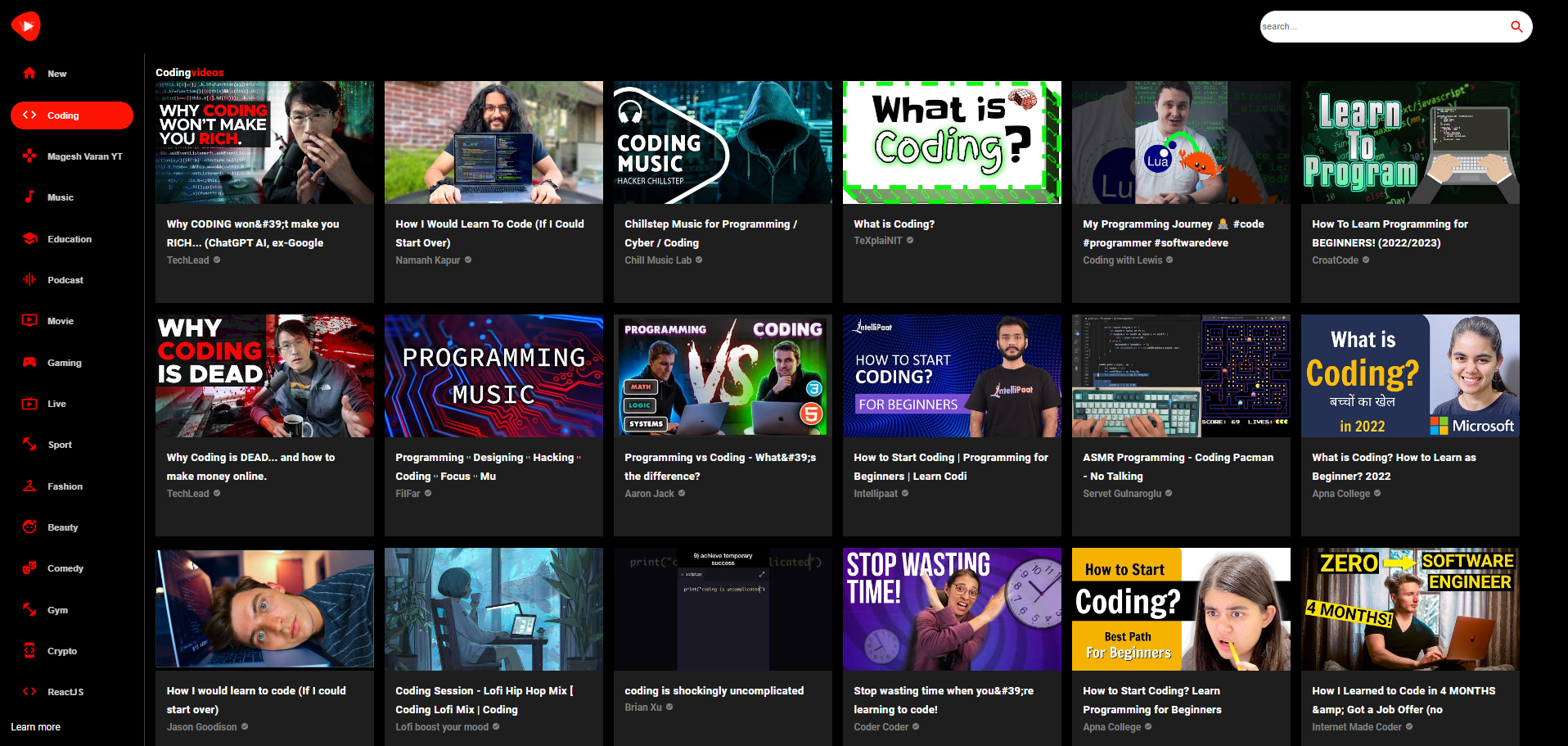This screenshot has height=746, width=1568.
Task: Click the graduation cap Education icon
Action: (x=29, y=239)
